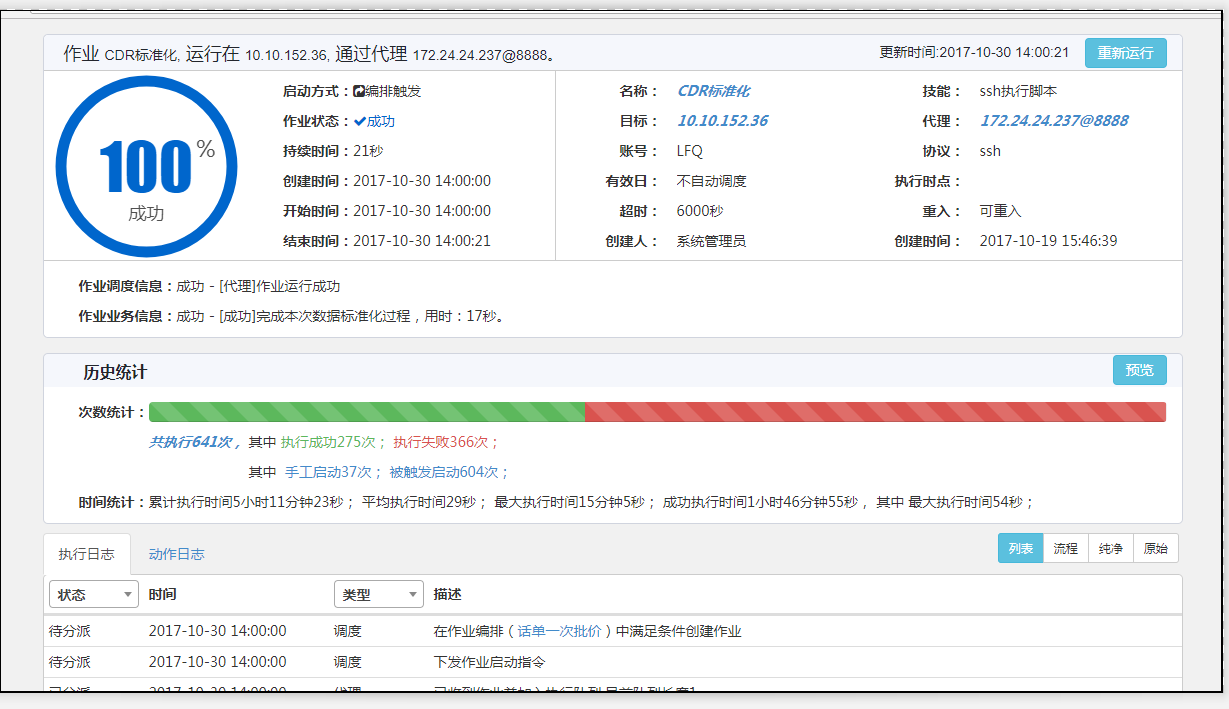1229x709 pixels.
Task: Open the 类型 filter dropdown
Action: click(378, 594)
